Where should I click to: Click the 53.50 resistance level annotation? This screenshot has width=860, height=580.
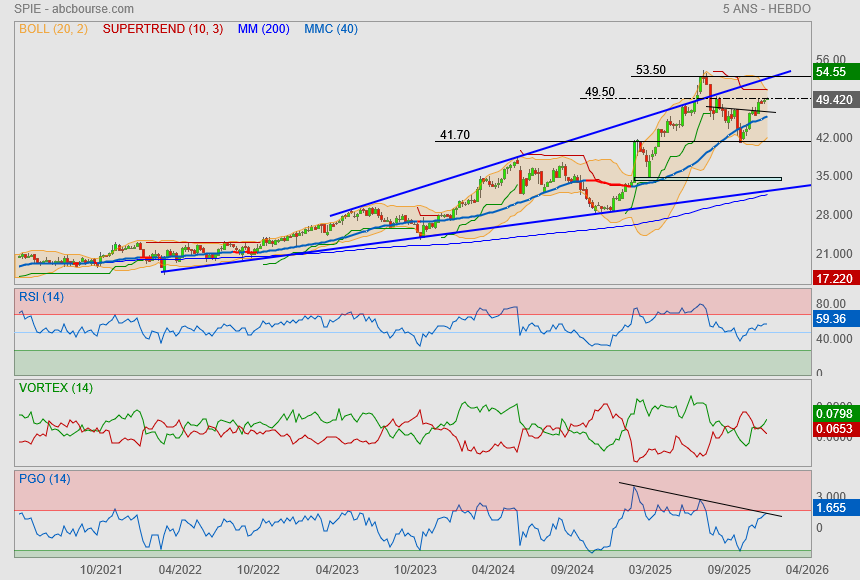650,70
